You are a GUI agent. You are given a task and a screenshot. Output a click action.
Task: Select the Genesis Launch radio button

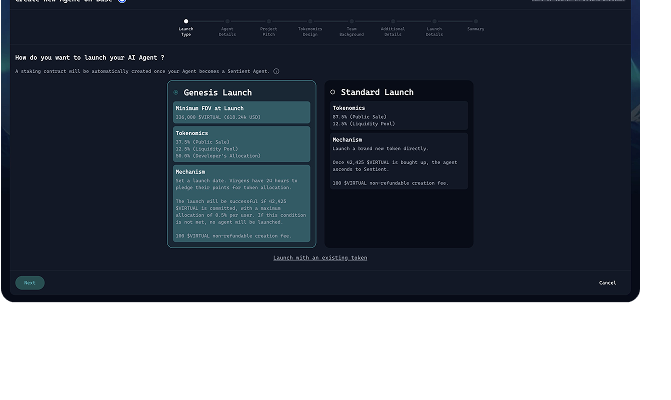(177, 92)
